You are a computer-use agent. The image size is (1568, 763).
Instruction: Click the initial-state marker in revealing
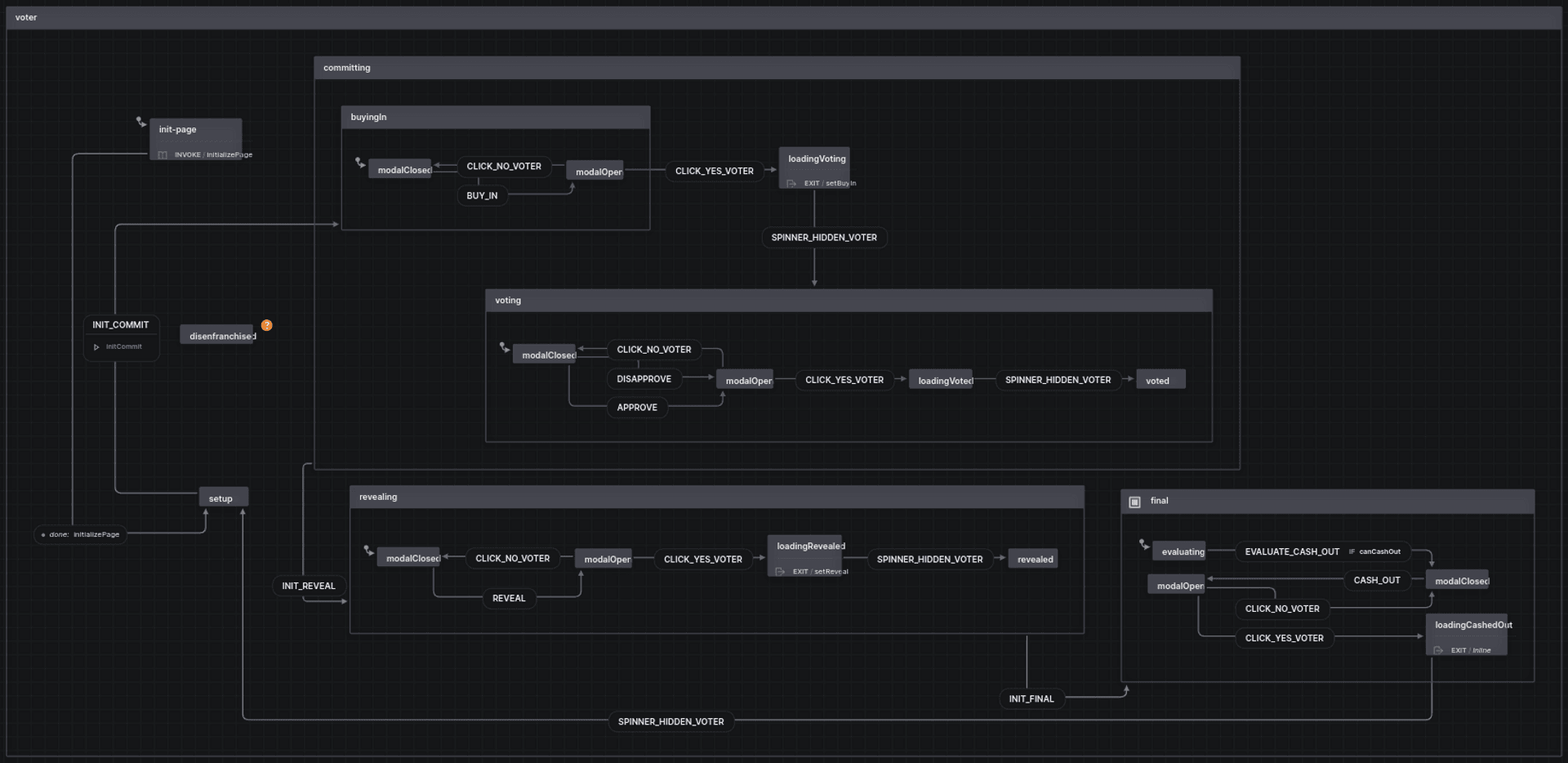(x=368, y=551)
